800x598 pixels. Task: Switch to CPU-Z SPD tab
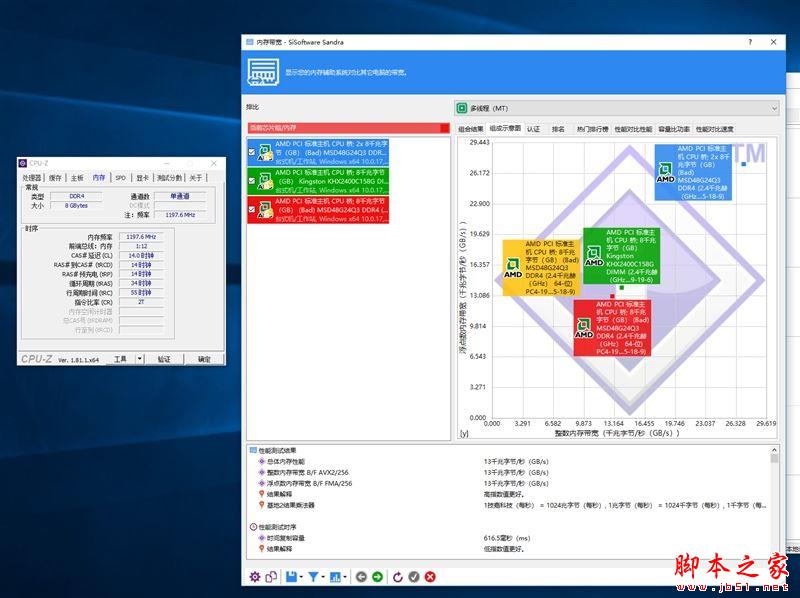tap(120, 178)
